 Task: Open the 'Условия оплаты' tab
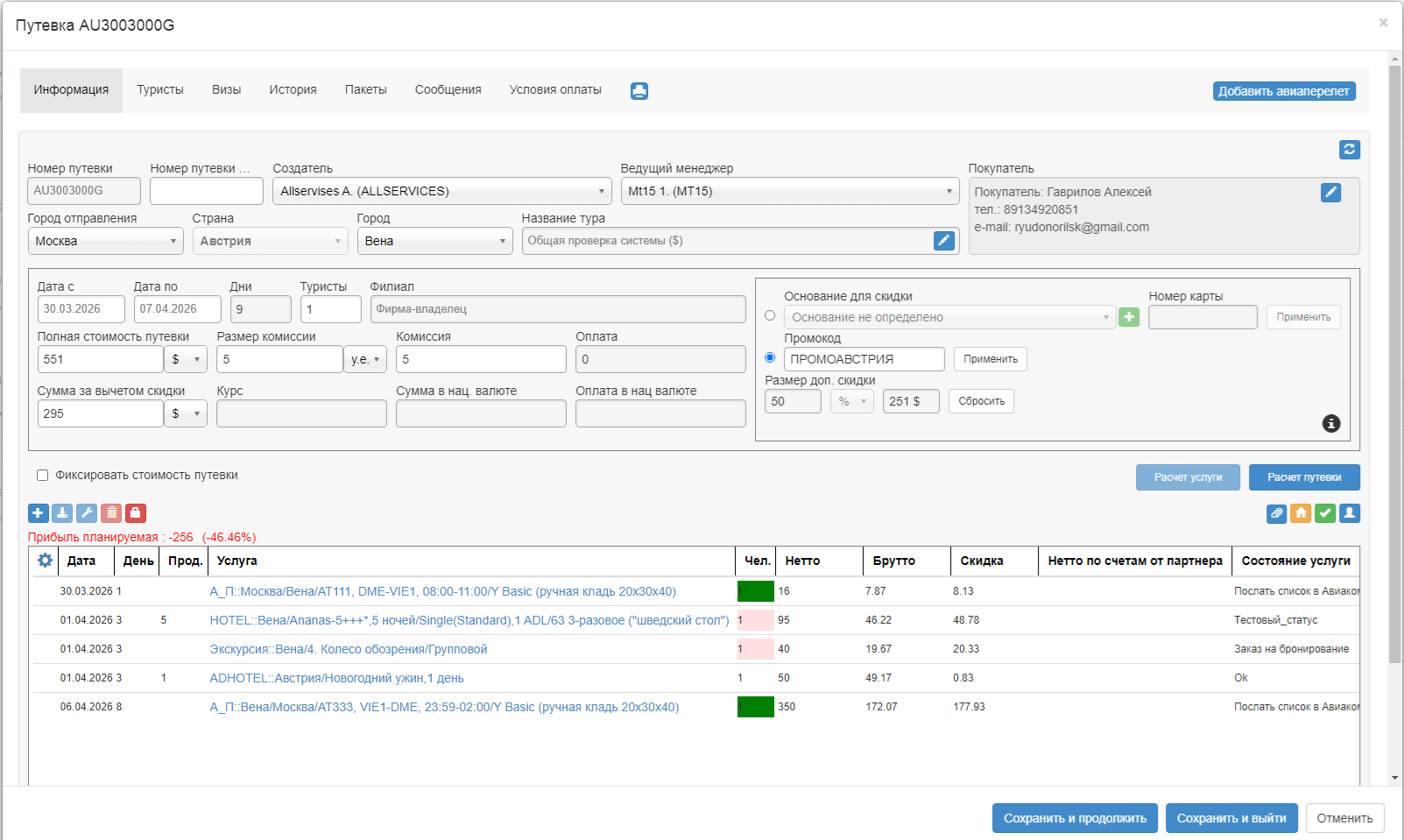(x=555, y=89)
